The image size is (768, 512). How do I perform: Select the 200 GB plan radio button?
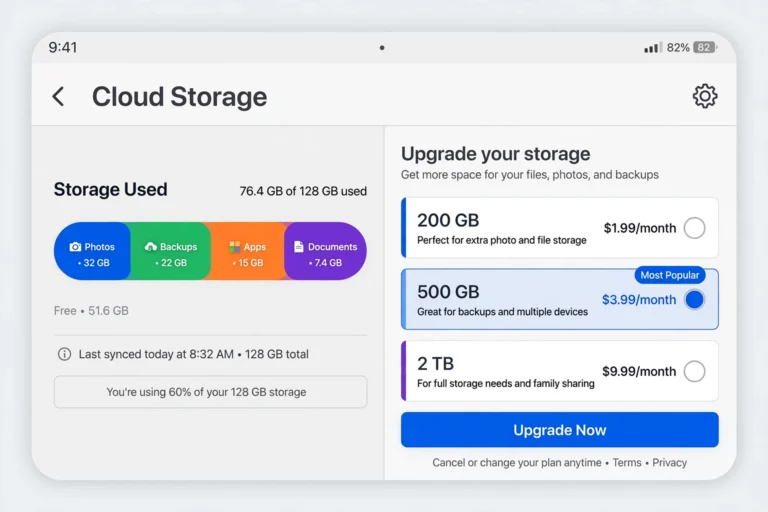tap(695, 228)
